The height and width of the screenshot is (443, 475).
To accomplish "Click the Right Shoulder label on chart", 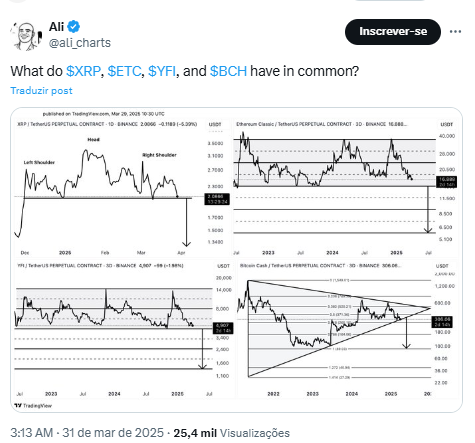I will click(x=159, y=155).
